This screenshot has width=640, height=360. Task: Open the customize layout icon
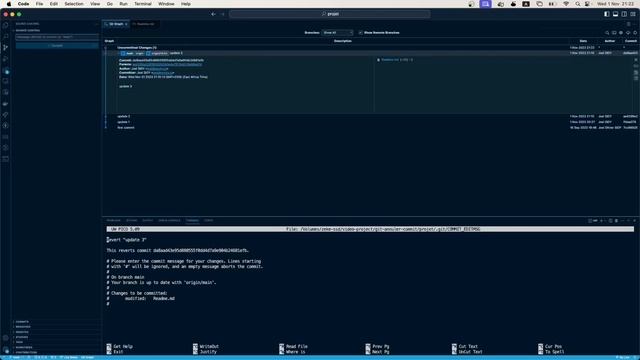coord(633,14)
